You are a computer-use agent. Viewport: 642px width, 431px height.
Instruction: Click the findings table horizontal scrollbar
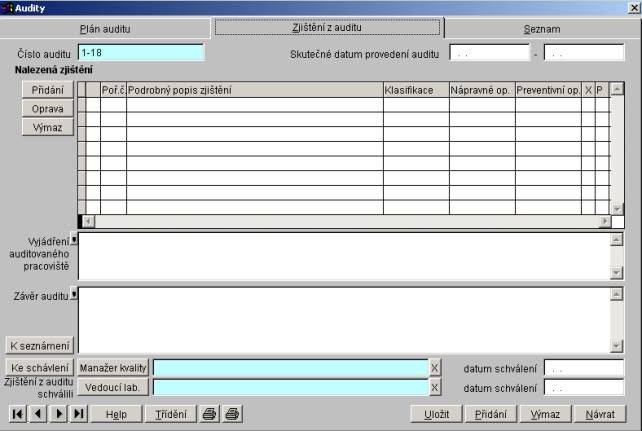click(x=346, y=221)
